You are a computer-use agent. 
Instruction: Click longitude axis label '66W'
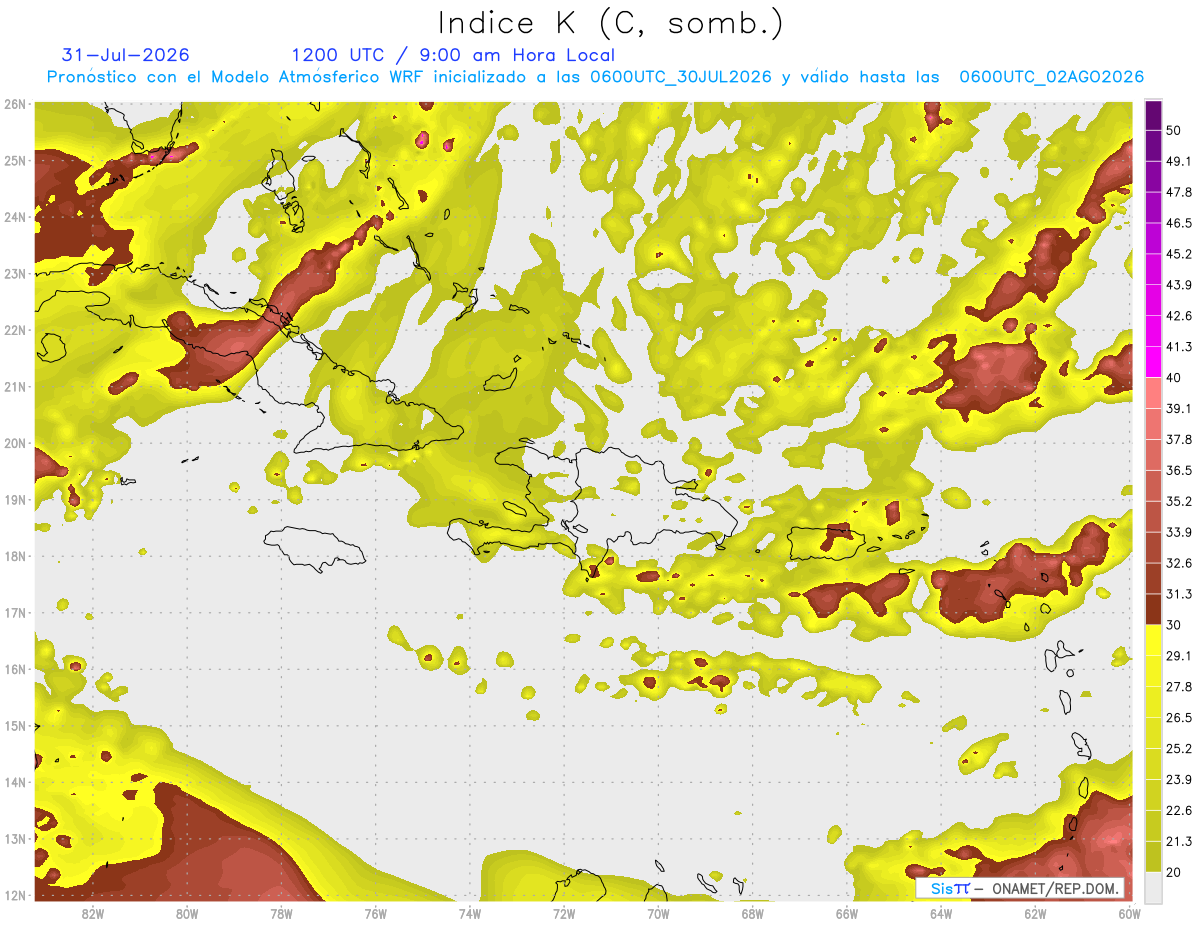click(x=846, y=914)
